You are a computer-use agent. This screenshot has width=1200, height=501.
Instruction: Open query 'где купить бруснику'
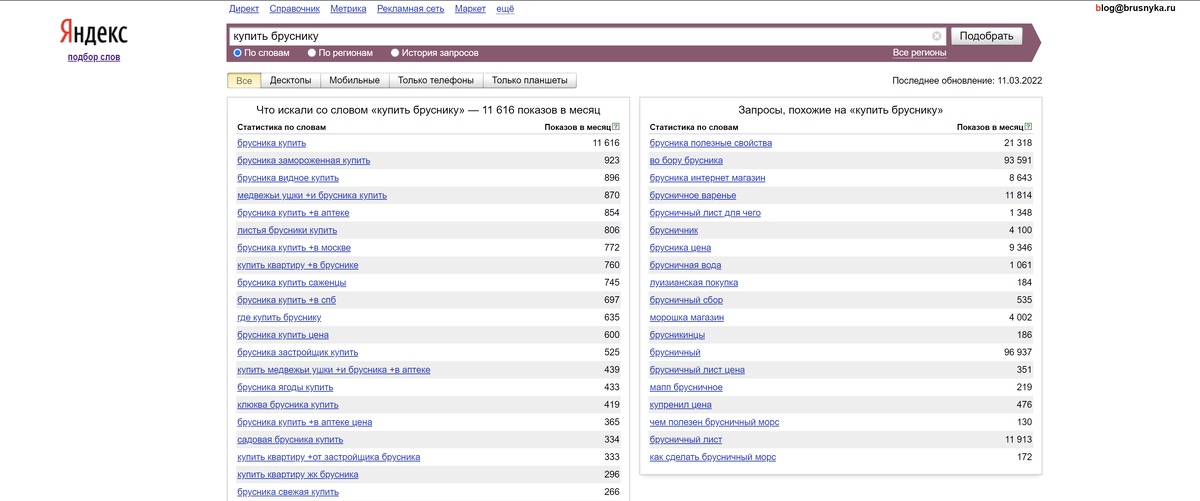click(279, 318)
